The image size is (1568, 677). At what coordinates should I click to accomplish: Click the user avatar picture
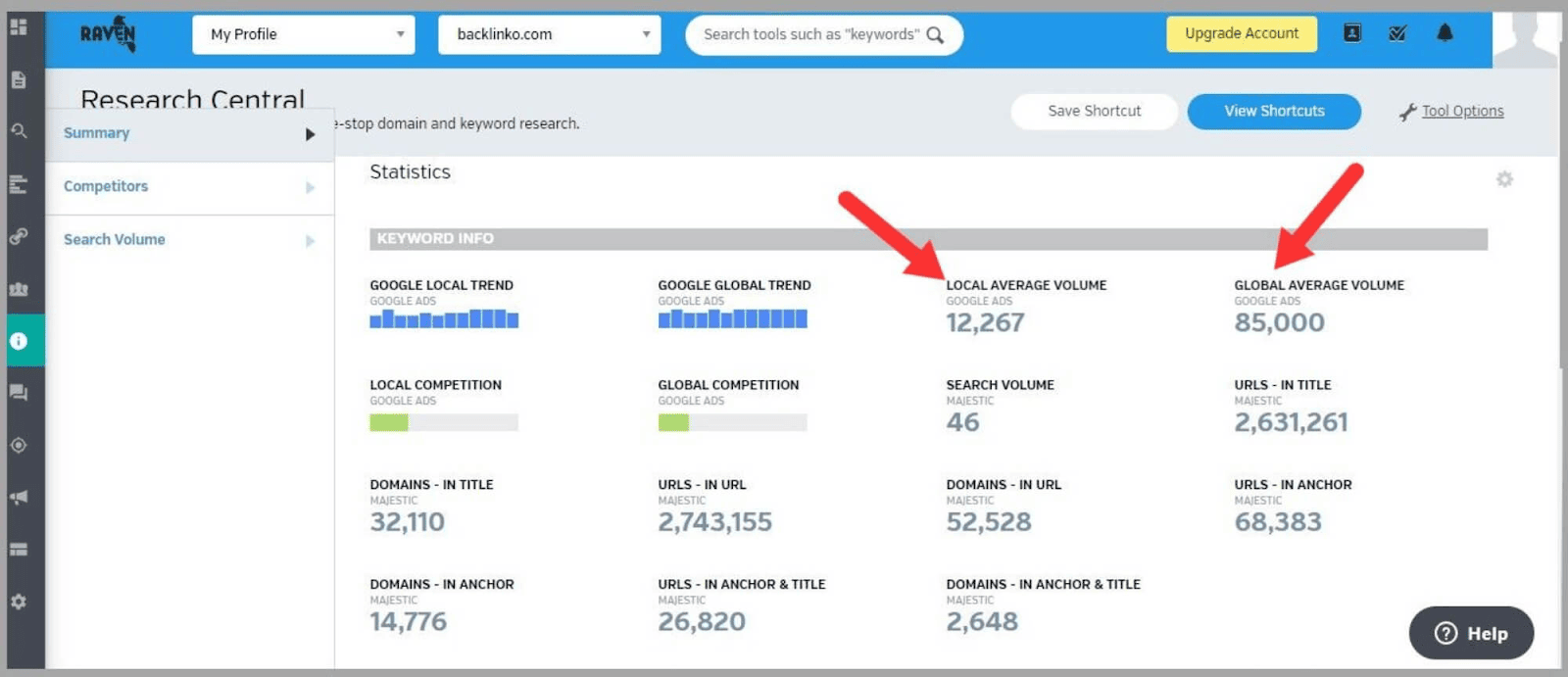click(x=1529, y=37)
